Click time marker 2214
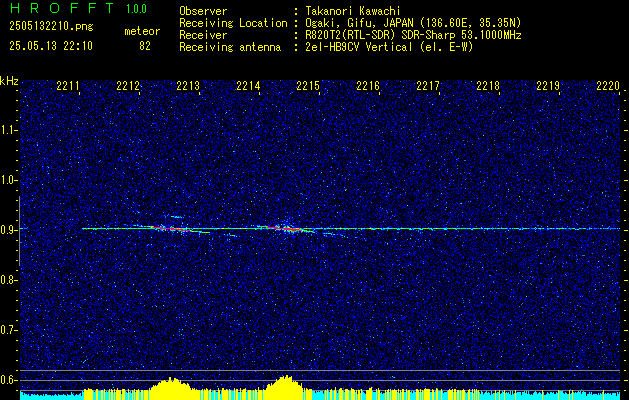The width and height of the screenshot is (629, 400). tap(248, 85)
